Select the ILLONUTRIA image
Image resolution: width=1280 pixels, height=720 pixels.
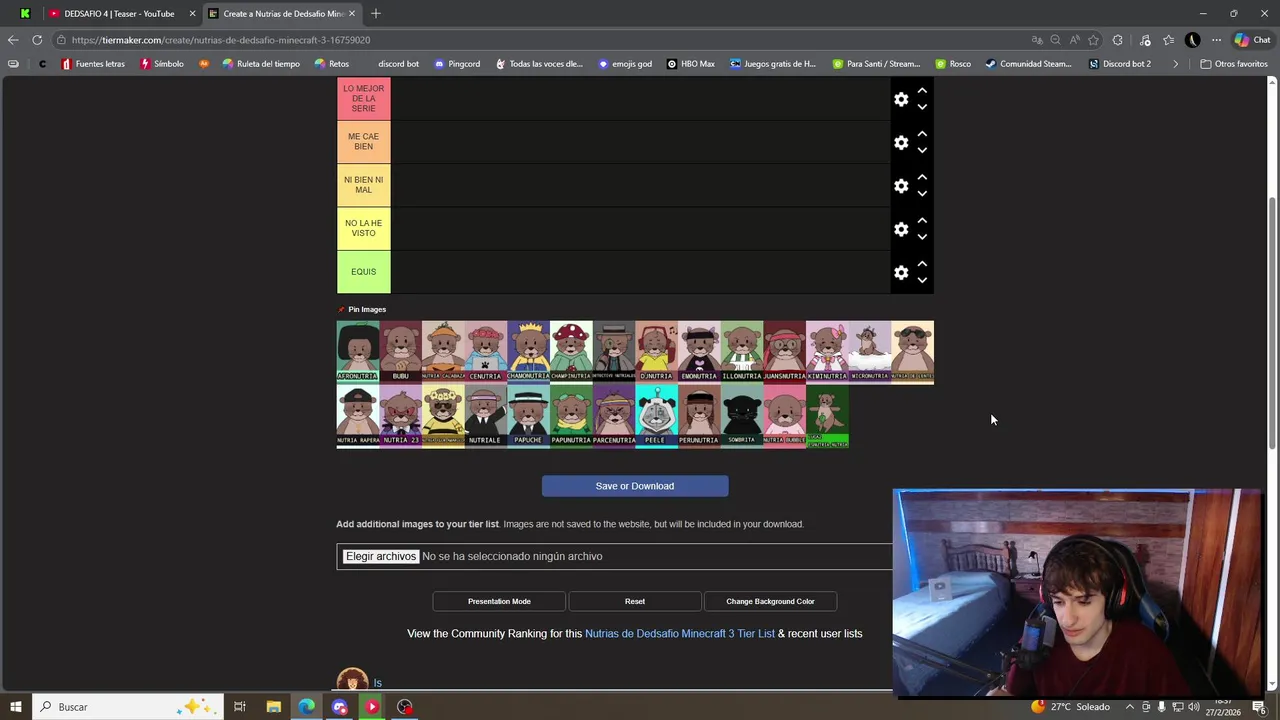click(742, 351)
